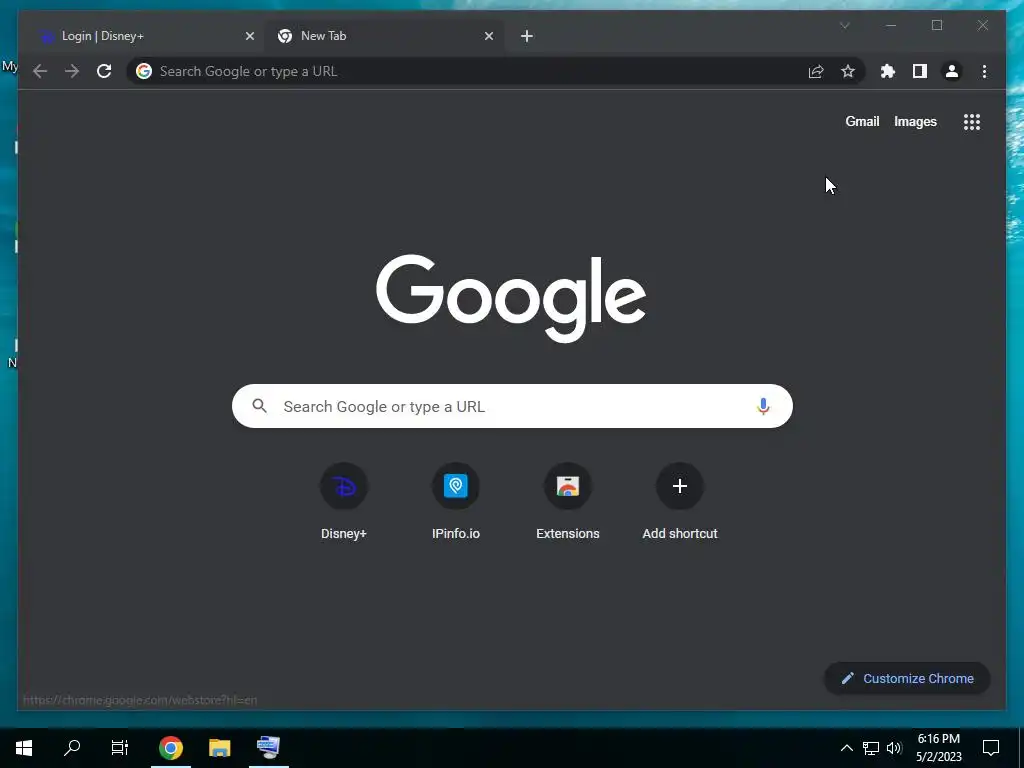Select the New Tab tab

[384, 36]
